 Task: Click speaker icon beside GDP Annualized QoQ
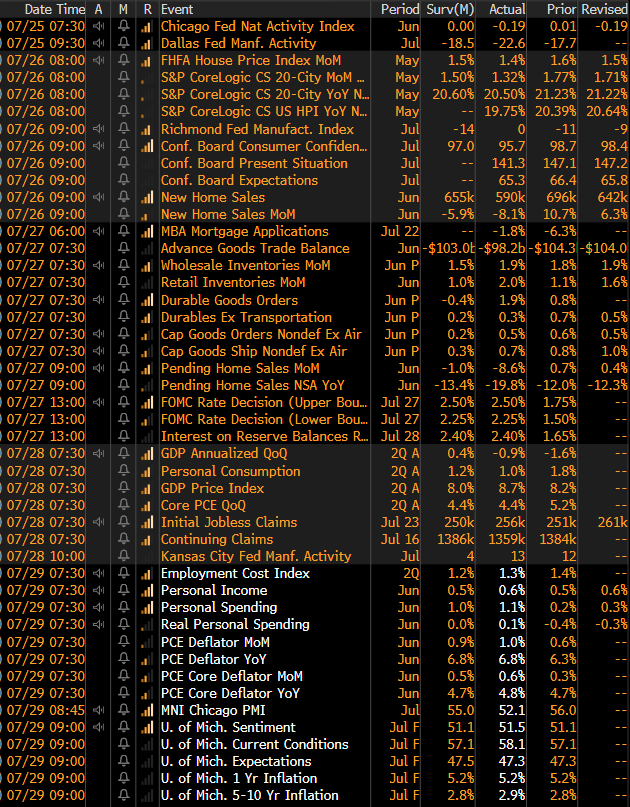[x=98, y=453]
